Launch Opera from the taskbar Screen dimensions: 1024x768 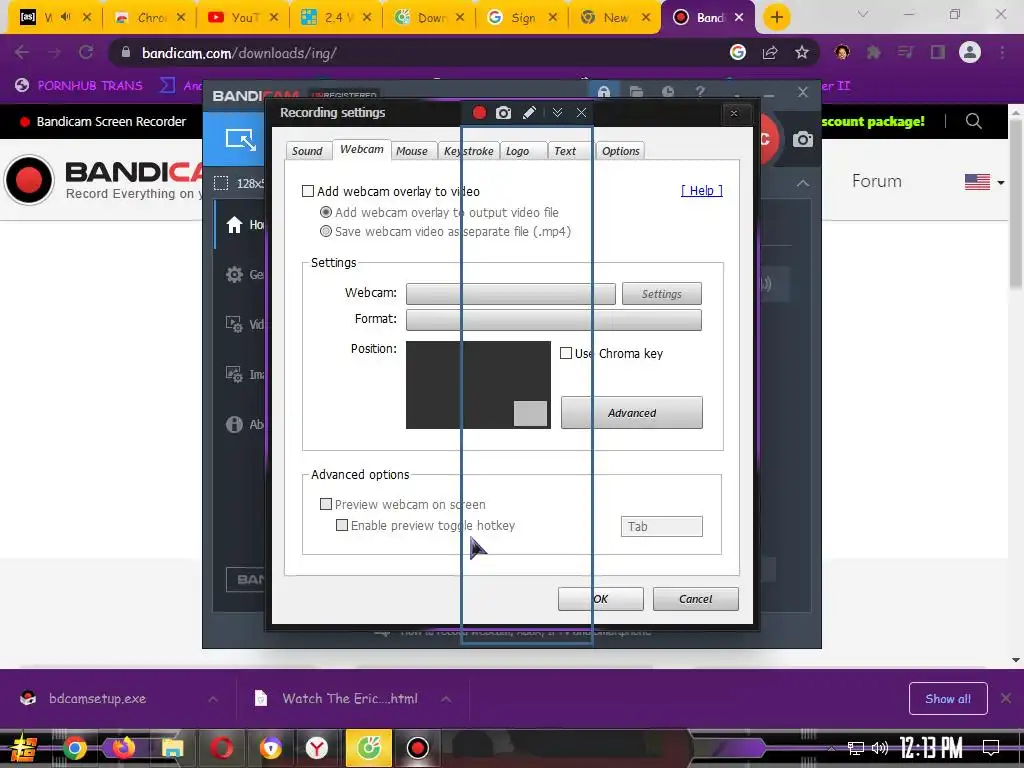pyautogui.click(x=221, y=747)
